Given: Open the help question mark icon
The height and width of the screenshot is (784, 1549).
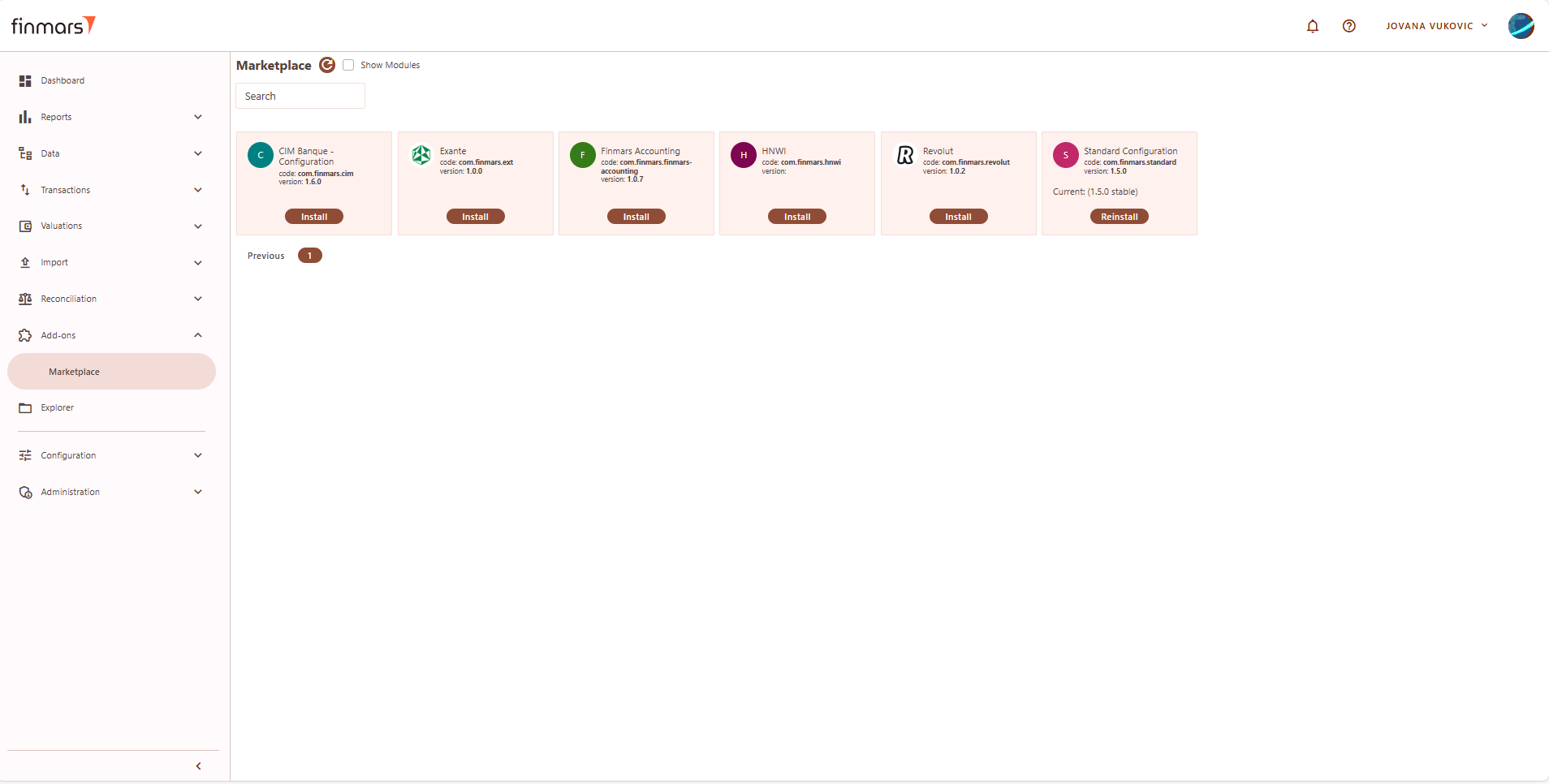Looking at the screenshot, I should click(1349, 26).
